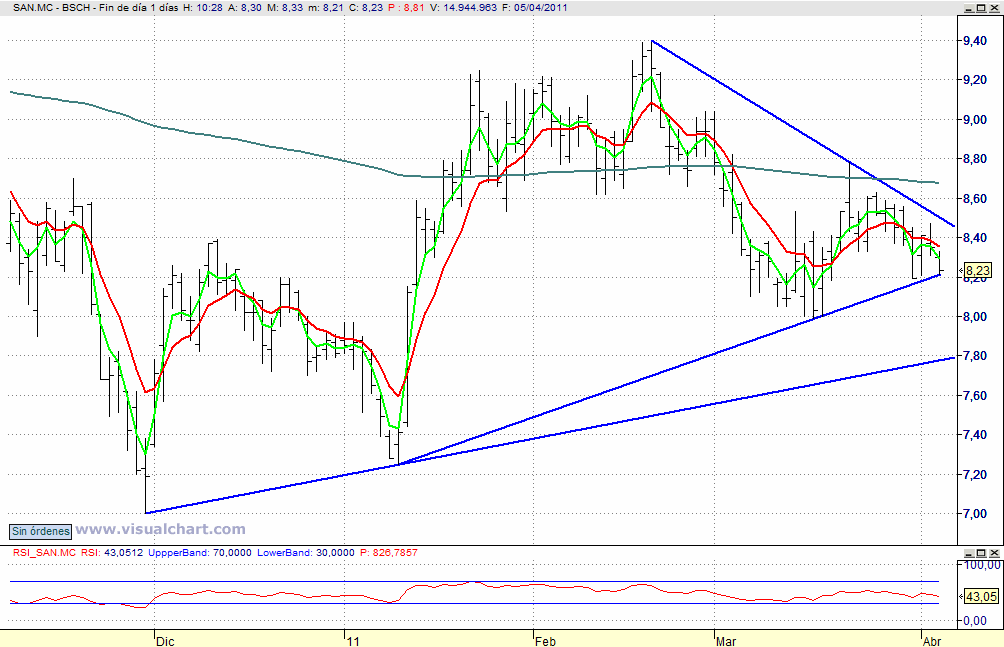This screenshot has width=1004, height=647.
Task: Click the 'Feb' date axis marker
Action: click(546, 641)
